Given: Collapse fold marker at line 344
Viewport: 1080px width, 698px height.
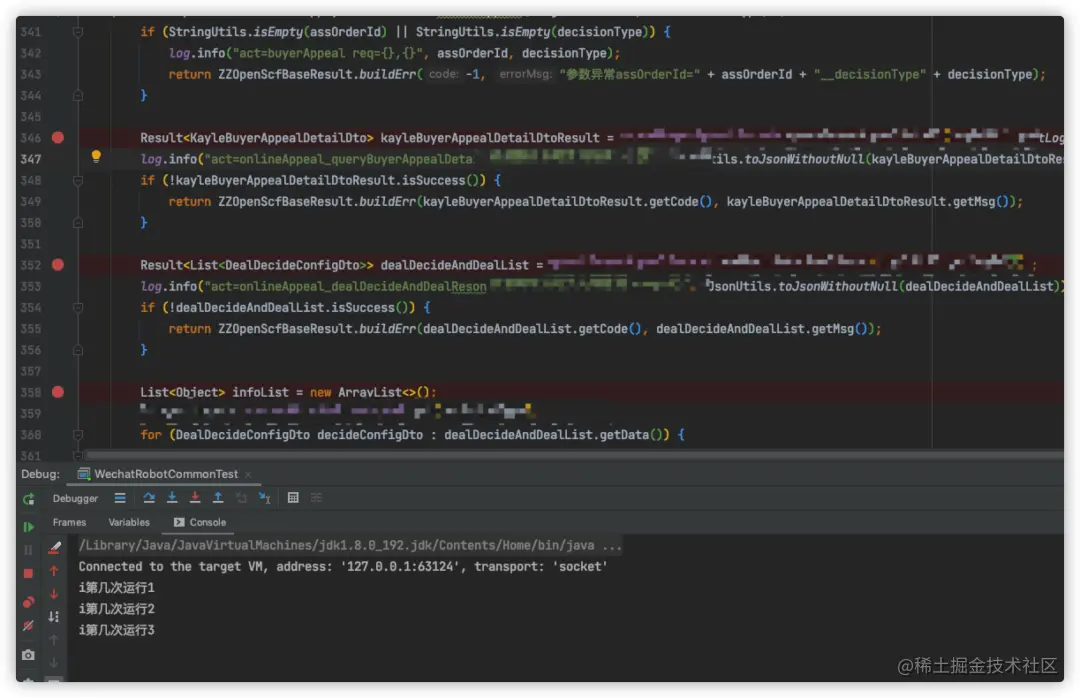Looking at the screenshot, I should [78, 96].
